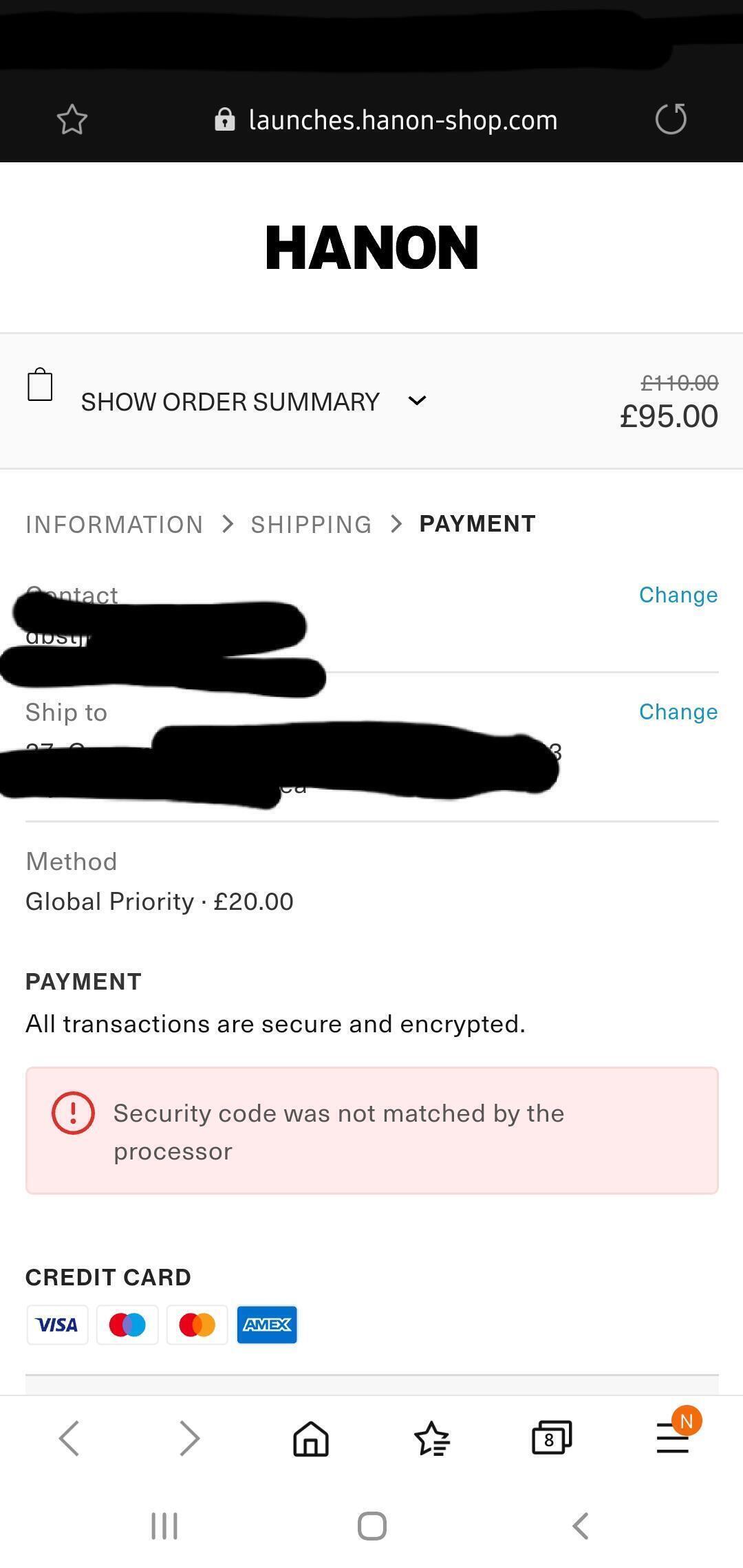
Task: Navigate forward with browser forward arrow
Action: 189,1438
